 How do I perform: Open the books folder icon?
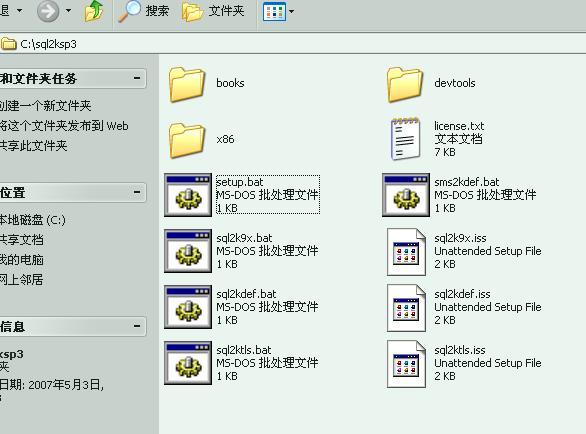point(187,84)
